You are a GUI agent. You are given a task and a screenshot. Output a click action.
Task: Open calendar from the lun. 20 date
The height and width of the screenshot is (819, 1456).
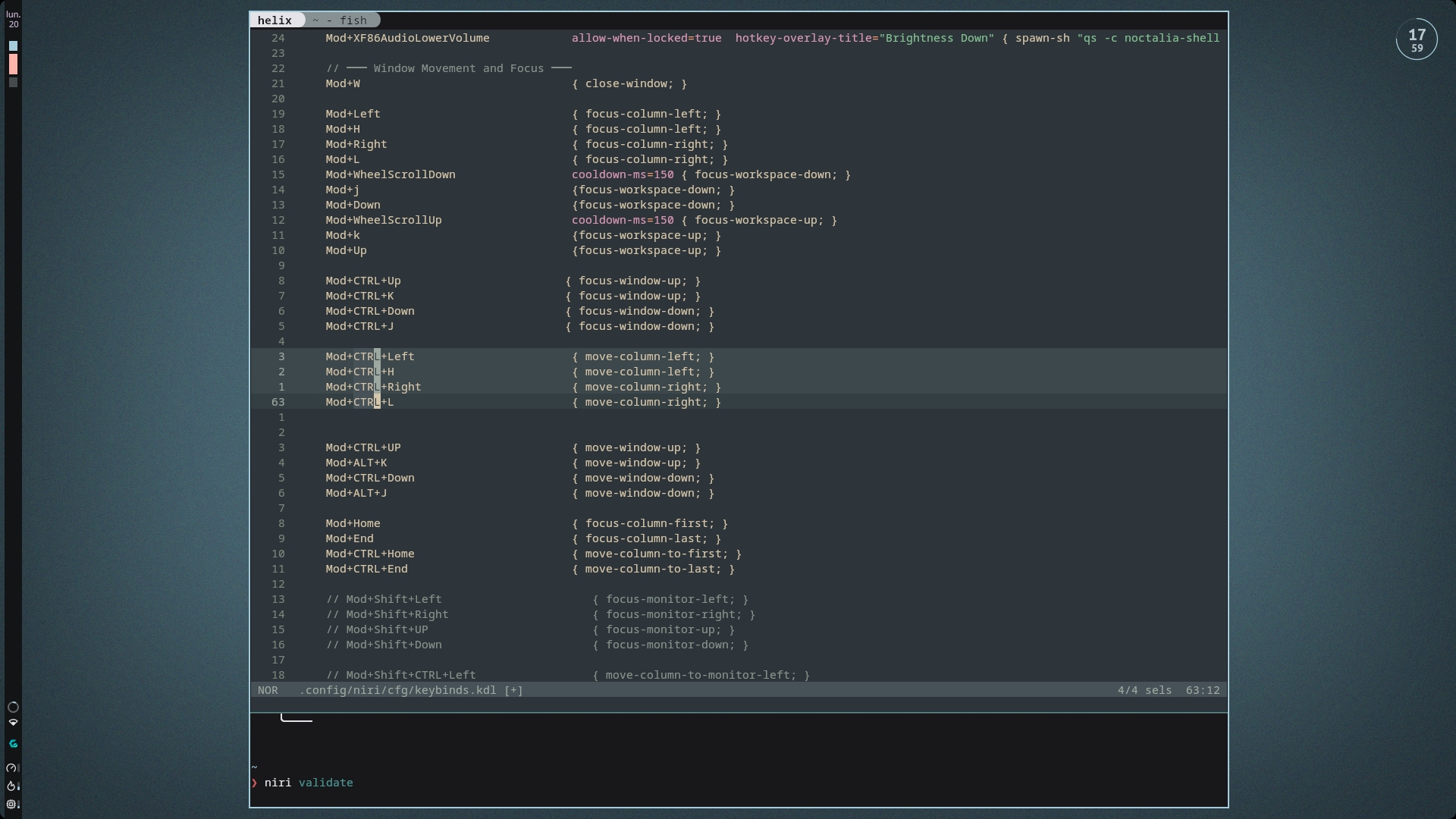[13, 20]
